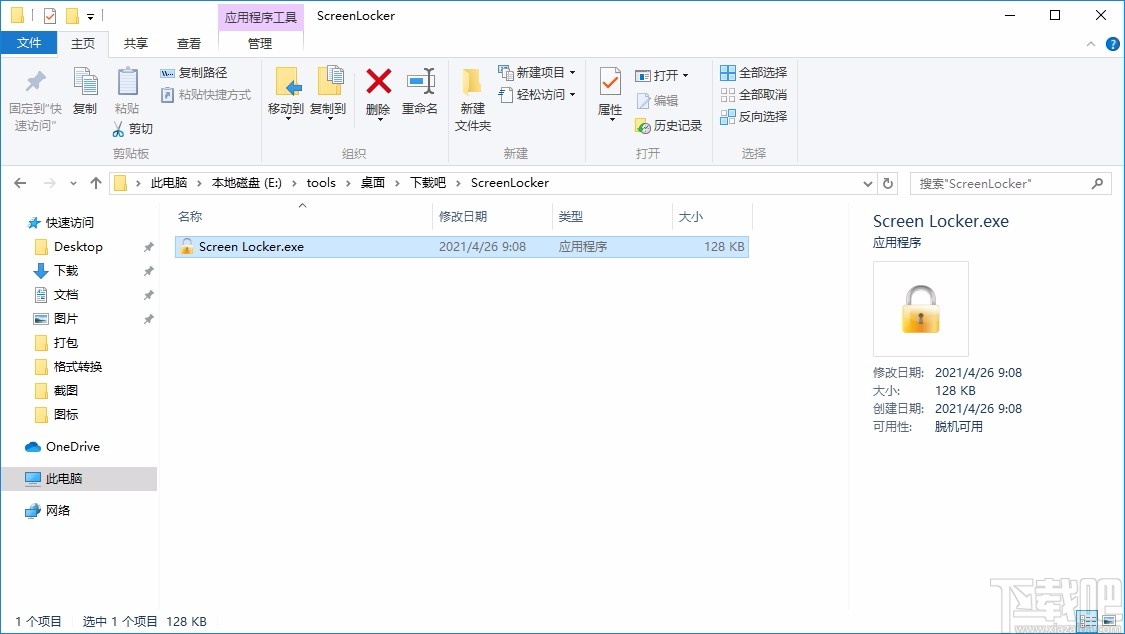Click the 剪切 (Cut) scissors icon
The image size is (1125, 634).
117,128
